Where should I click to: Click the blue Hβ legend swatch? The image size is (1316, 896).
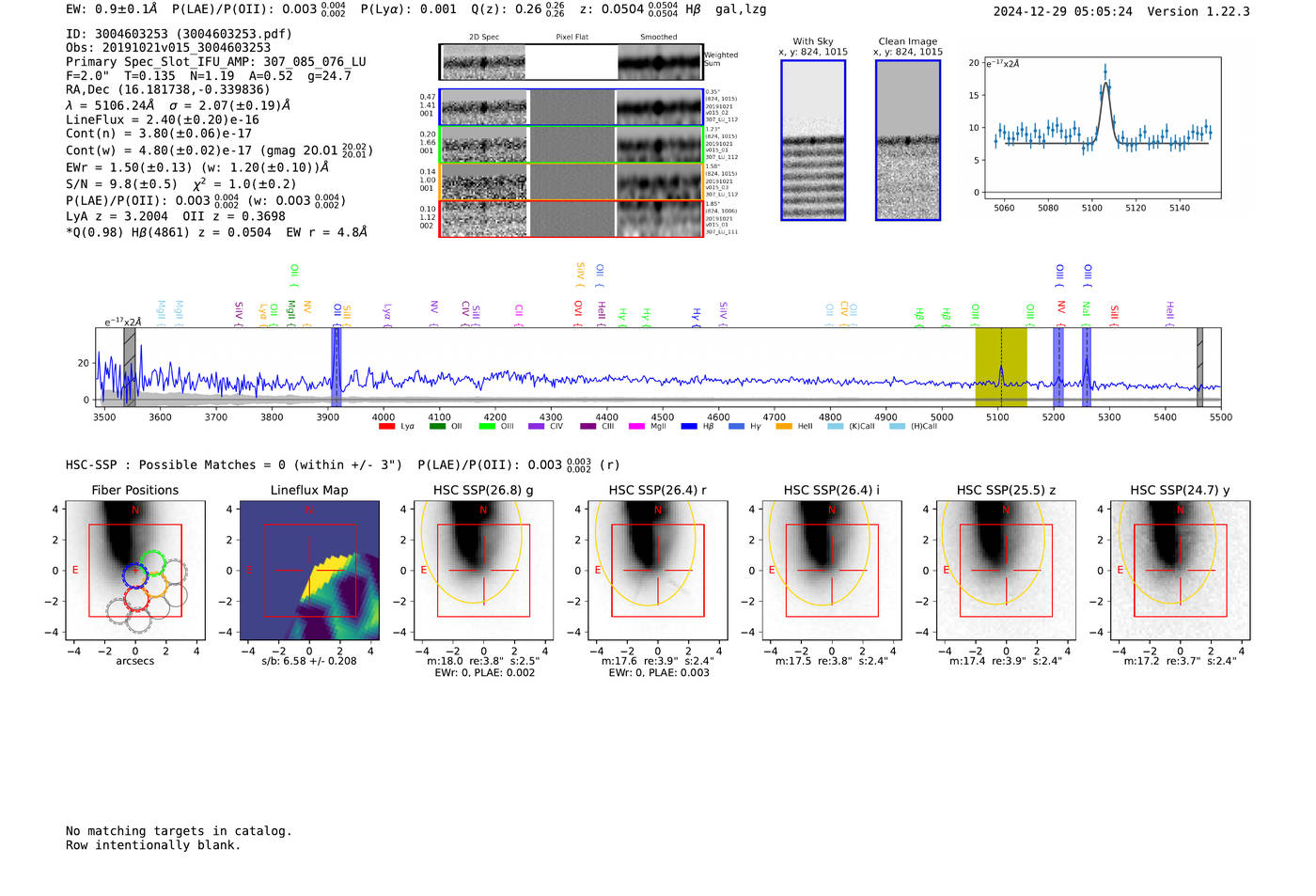pyautogui.click(x=689, y=427)
